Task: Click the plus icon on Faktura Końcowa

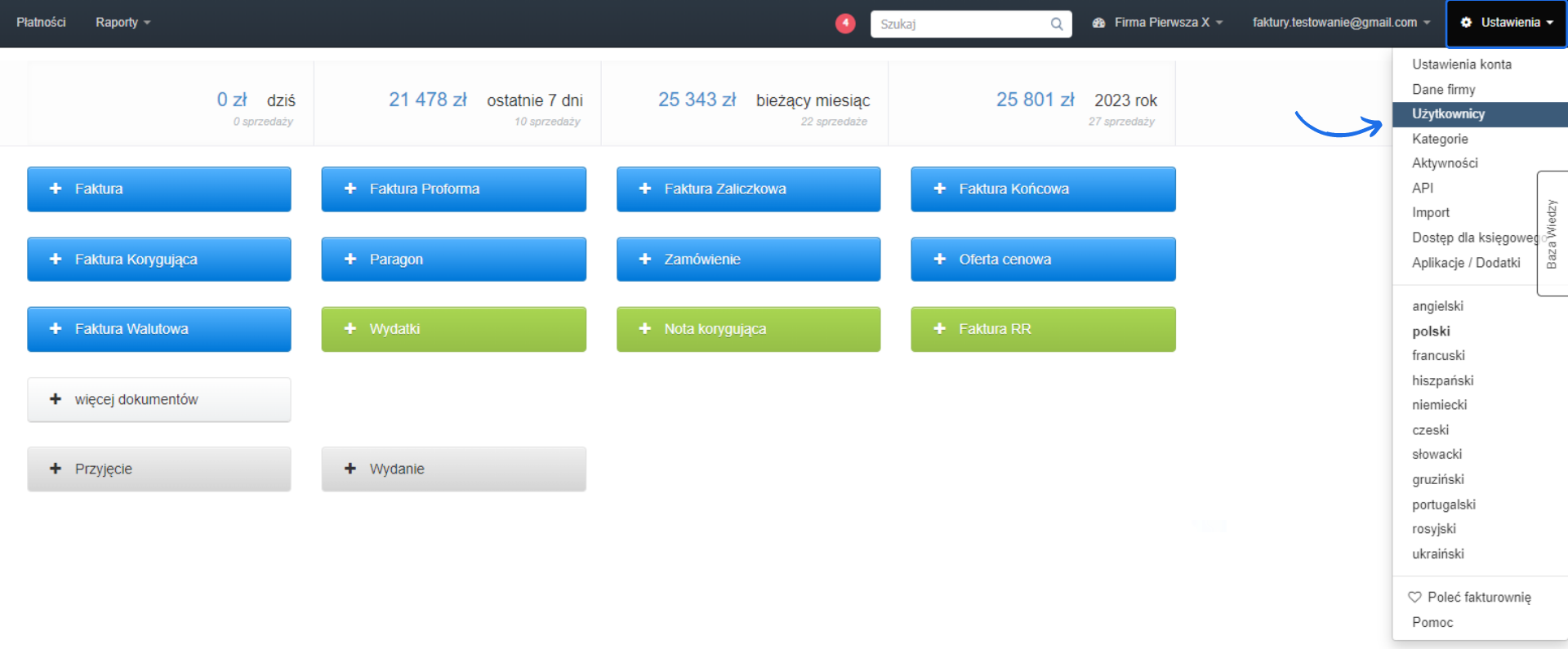Action: pos(940,189)
